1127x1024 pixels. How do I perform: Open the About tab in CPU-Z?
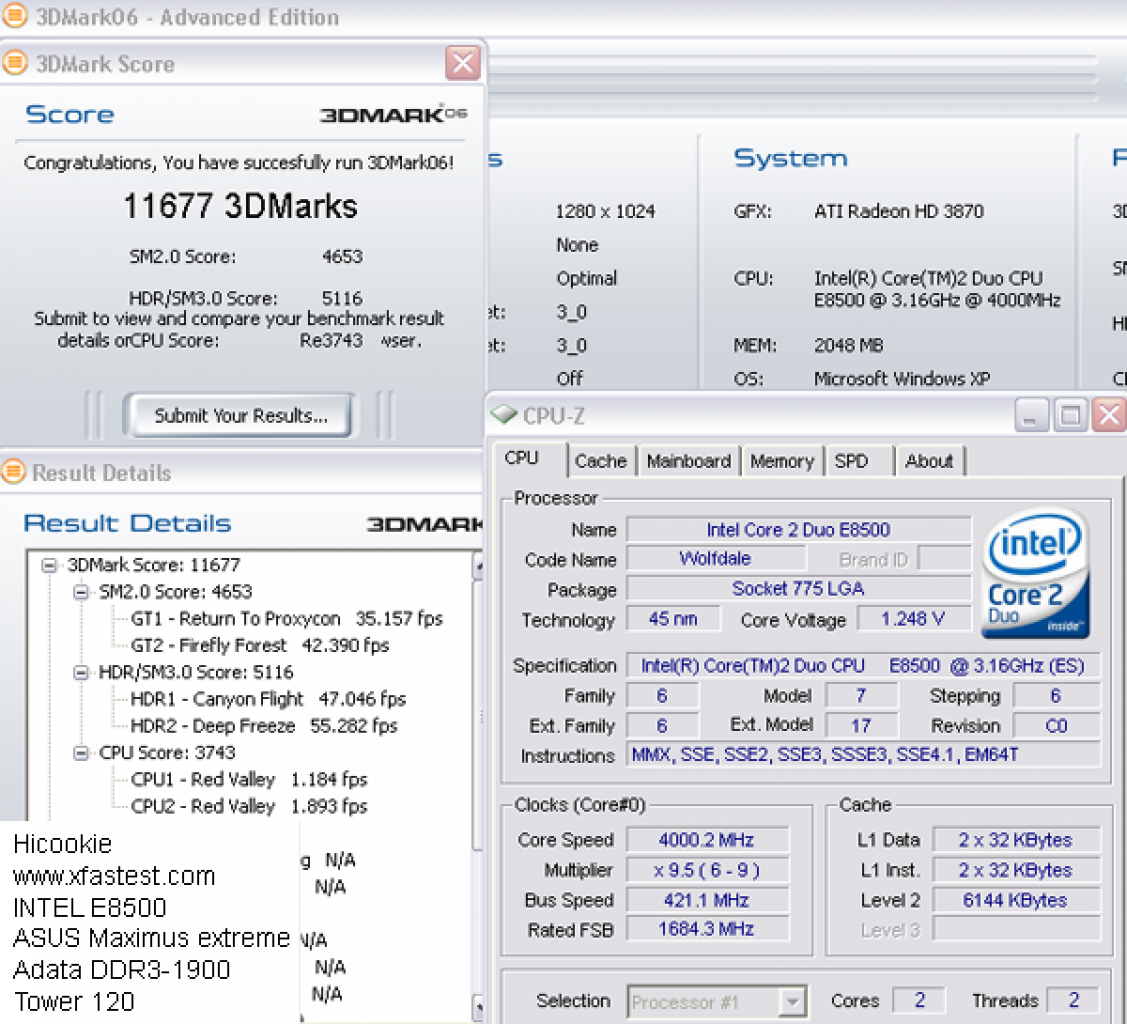[929, 461]
